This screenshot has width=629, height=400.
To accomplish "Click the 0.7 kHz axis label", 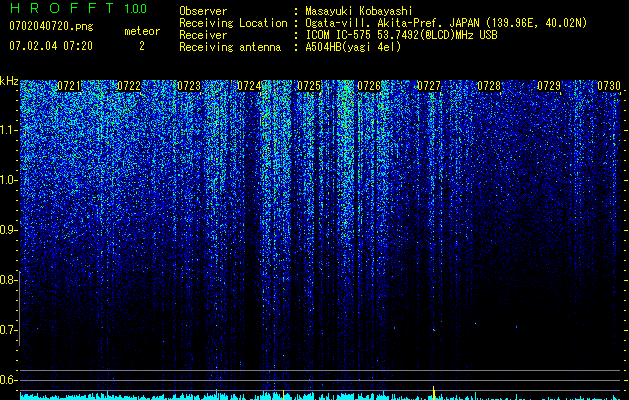I will tap(7, 330).
